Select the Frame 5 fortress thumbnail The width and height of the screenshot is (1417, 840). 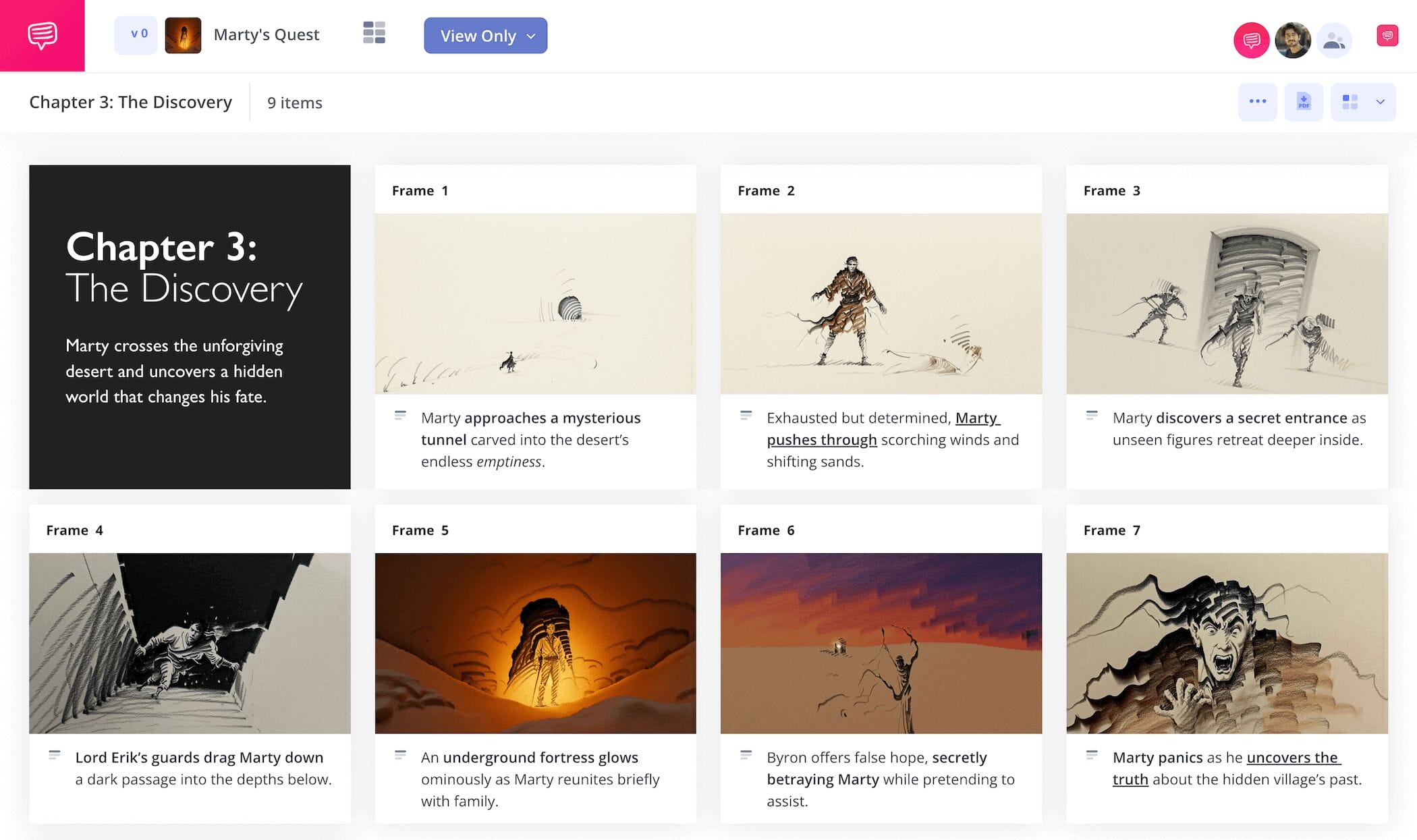(x=535, y=642)
